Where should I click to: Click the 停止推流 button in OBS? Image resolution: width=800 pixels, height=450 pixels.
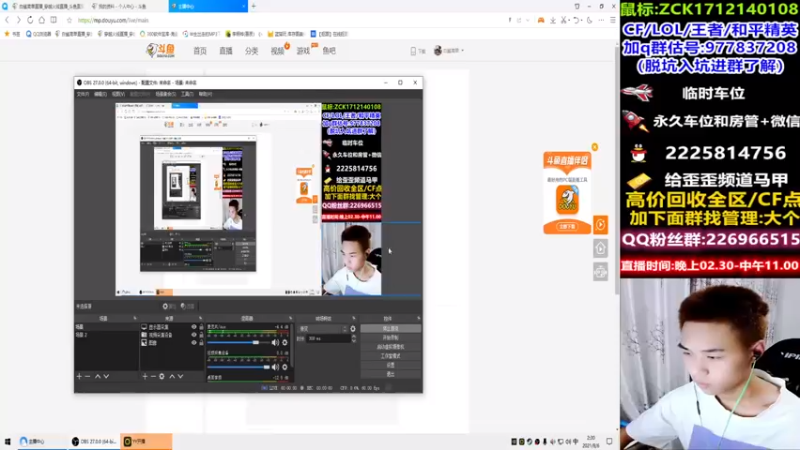[390, 329]
